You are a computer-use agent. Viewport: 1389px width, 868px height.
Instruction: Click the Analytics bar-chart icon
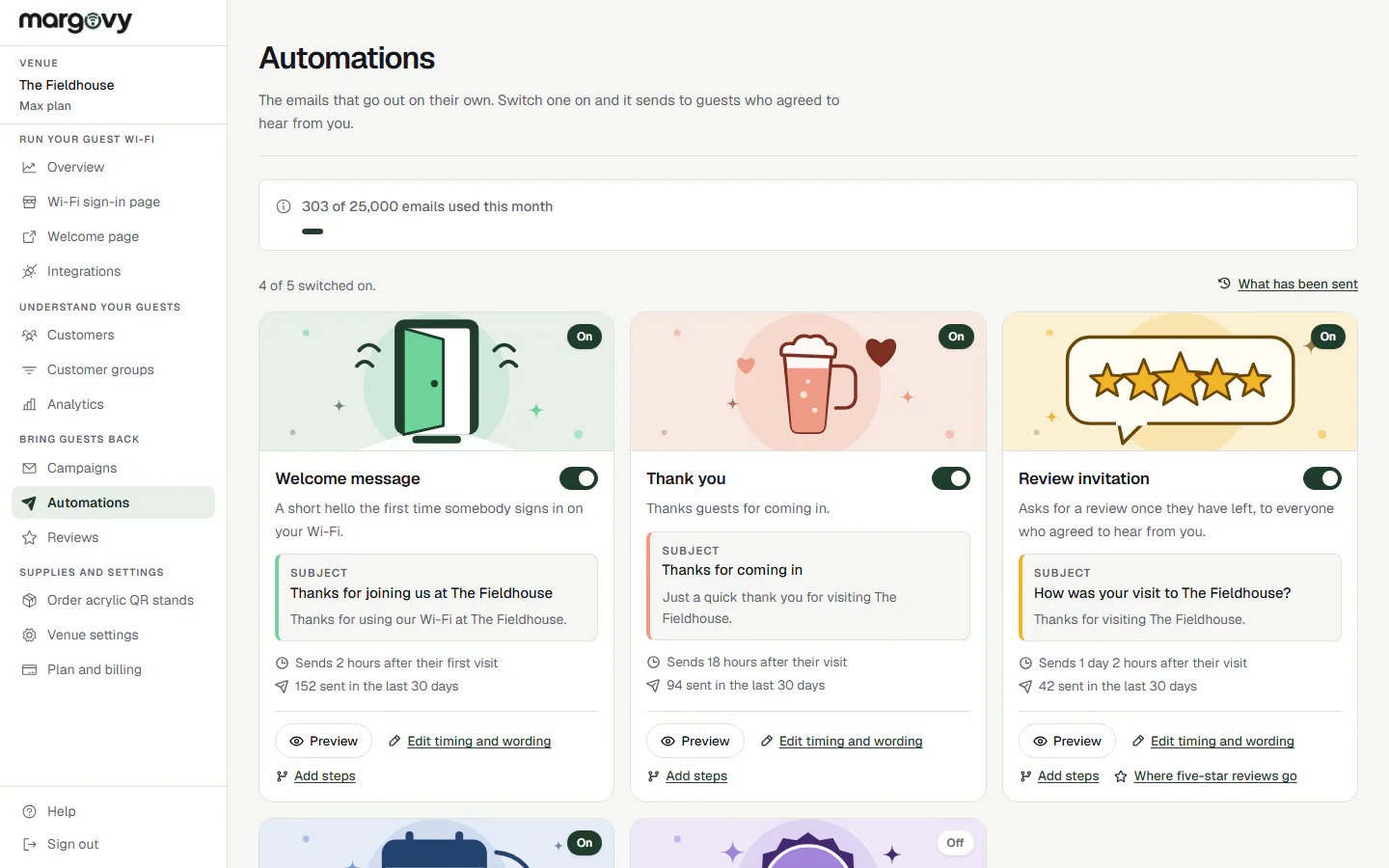(29, 404)
